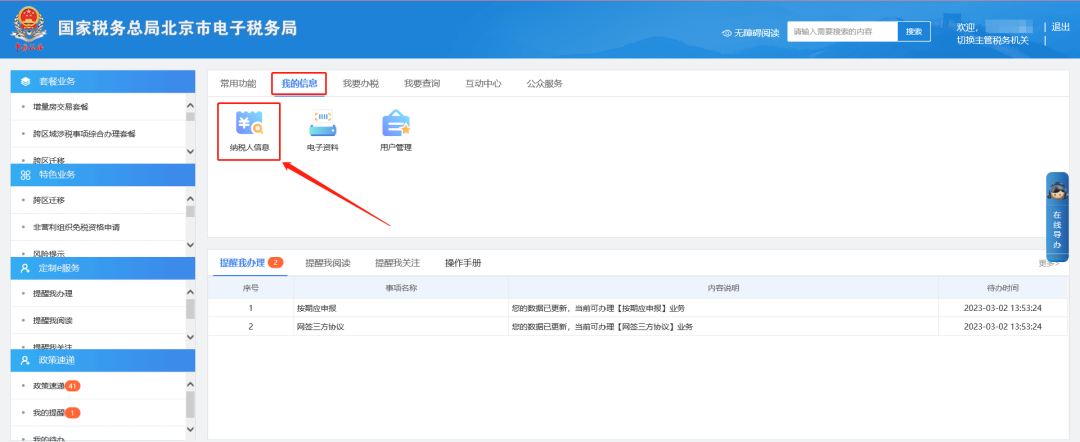The width and height of the screenshot is (1080, 442).
Task: Click the tax bureau emblem logo
Action: pyautogui.click(x=28, y=29)
